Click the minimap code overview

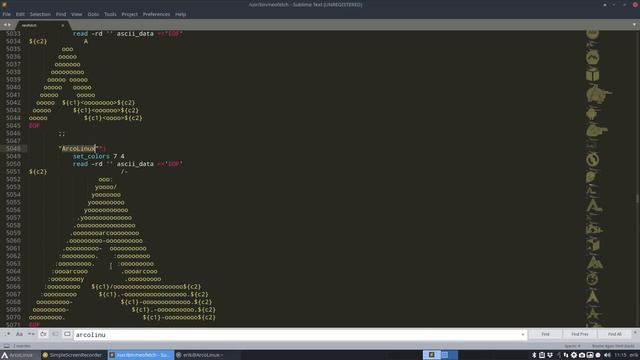[600, 178]
